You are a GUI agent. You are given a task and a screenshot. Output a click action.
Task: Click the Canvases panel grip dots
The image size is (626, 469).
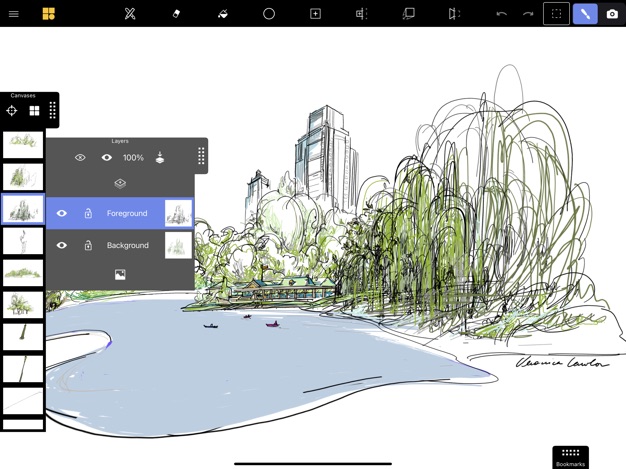click(53, 111)
